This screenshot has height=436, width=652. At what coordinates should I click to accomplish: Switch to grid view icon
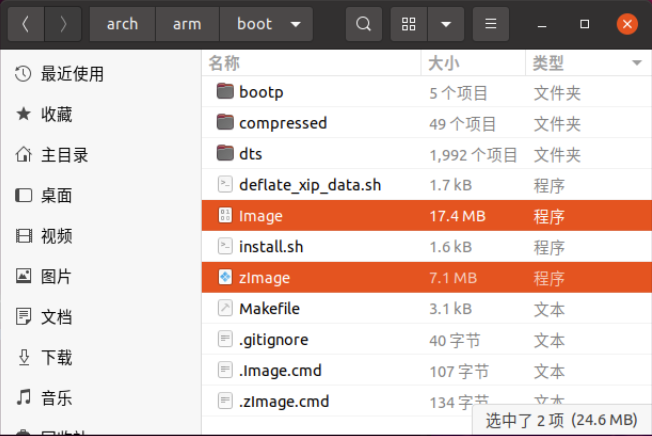pyautogui.click(x=409, y=24)
